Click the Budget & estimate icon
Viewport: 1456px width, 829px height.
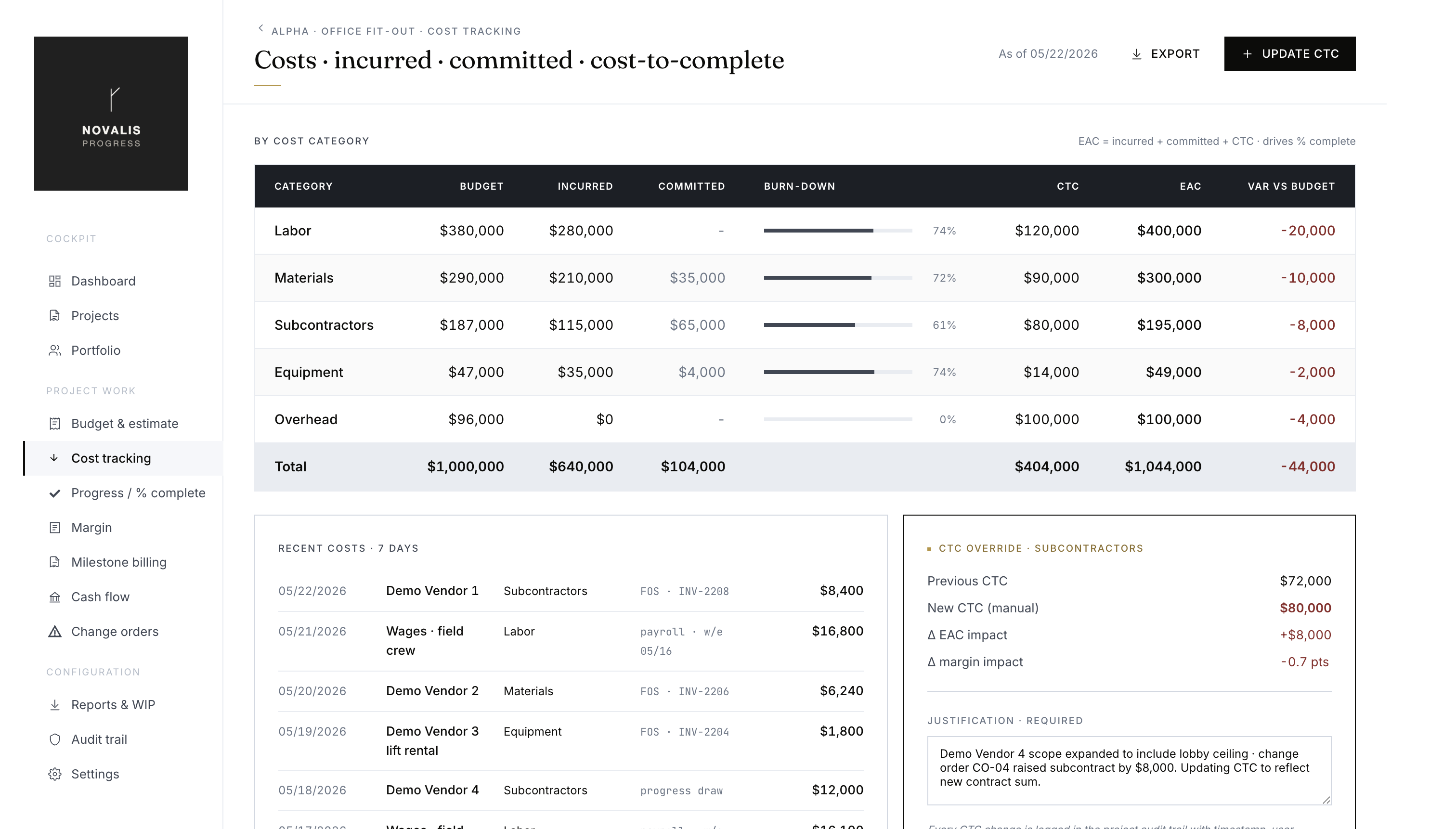click(x=55, y=424)
